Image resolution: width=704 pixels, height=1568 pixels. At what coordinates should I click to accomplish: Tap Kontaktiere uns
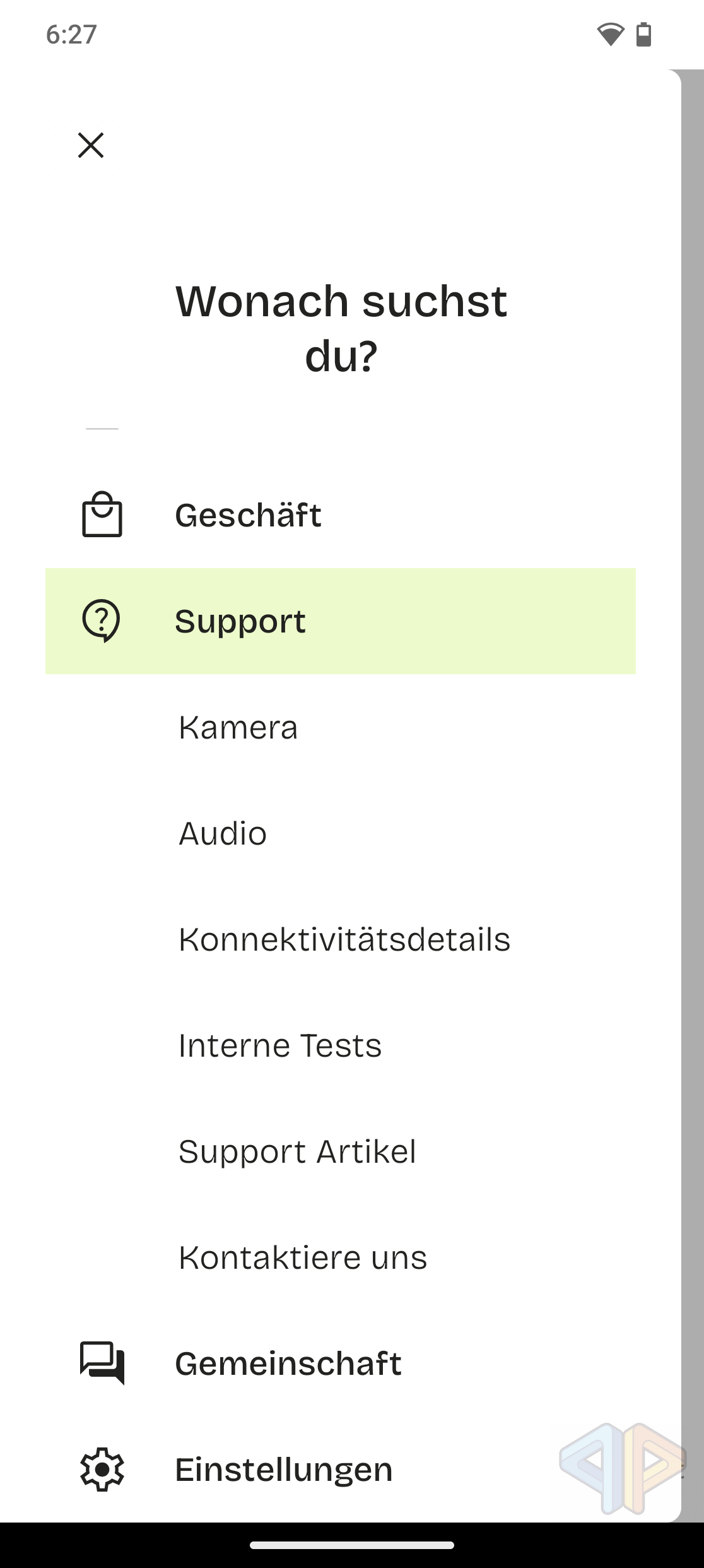(303, 1257)
